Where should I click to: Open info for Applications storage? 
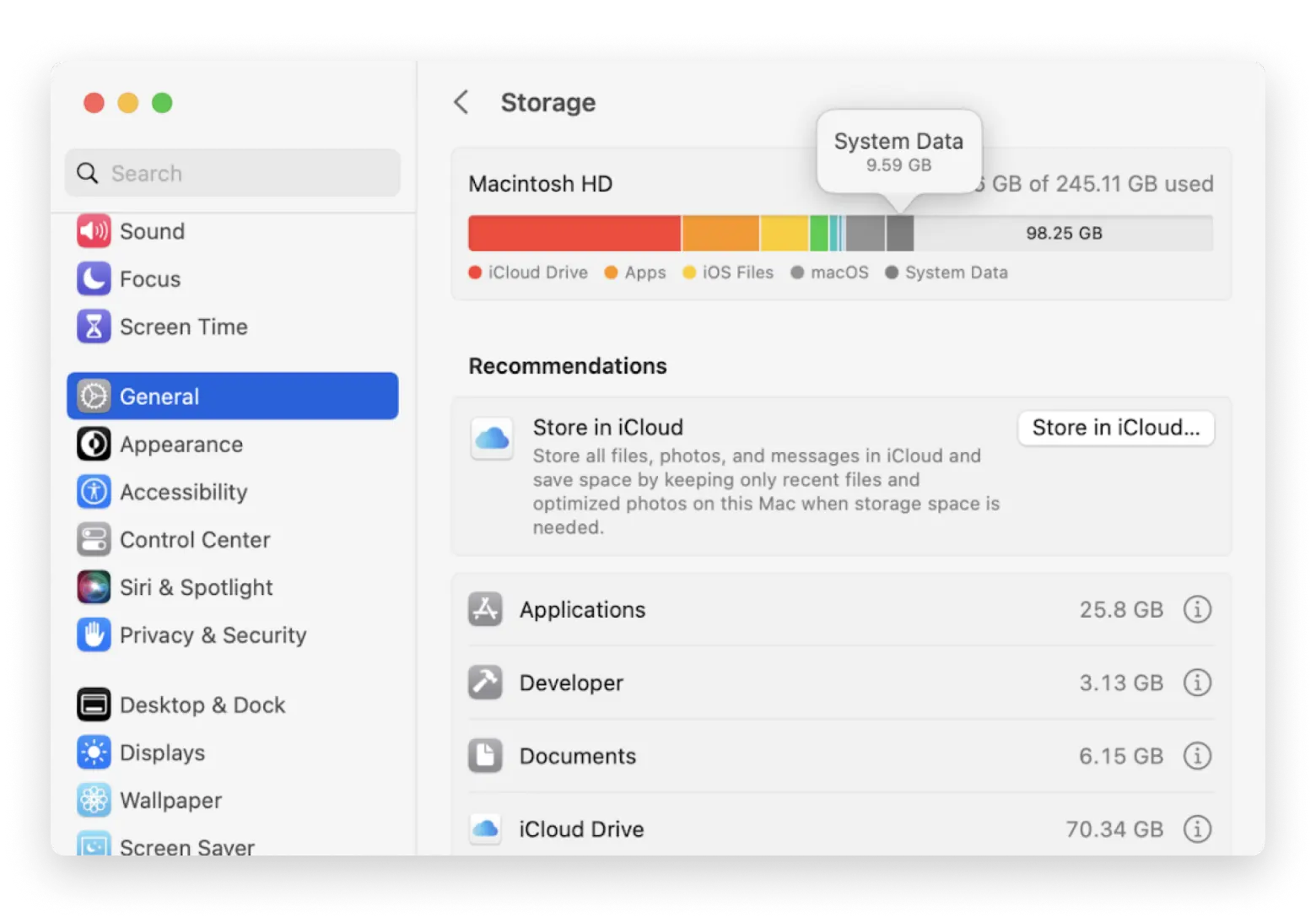[1197, 609]
